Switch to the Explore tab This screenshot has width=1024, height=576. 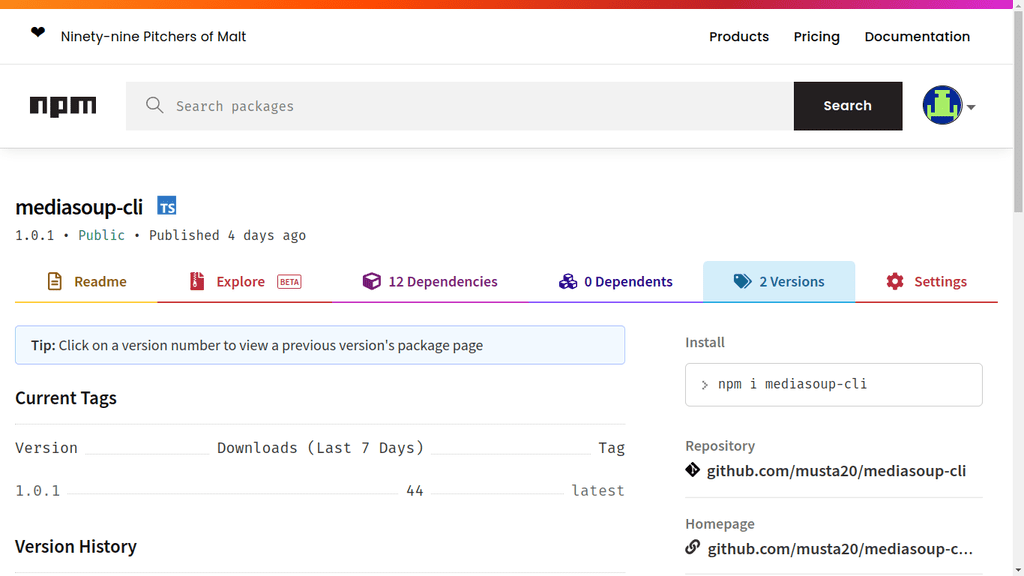coord(245,281)
